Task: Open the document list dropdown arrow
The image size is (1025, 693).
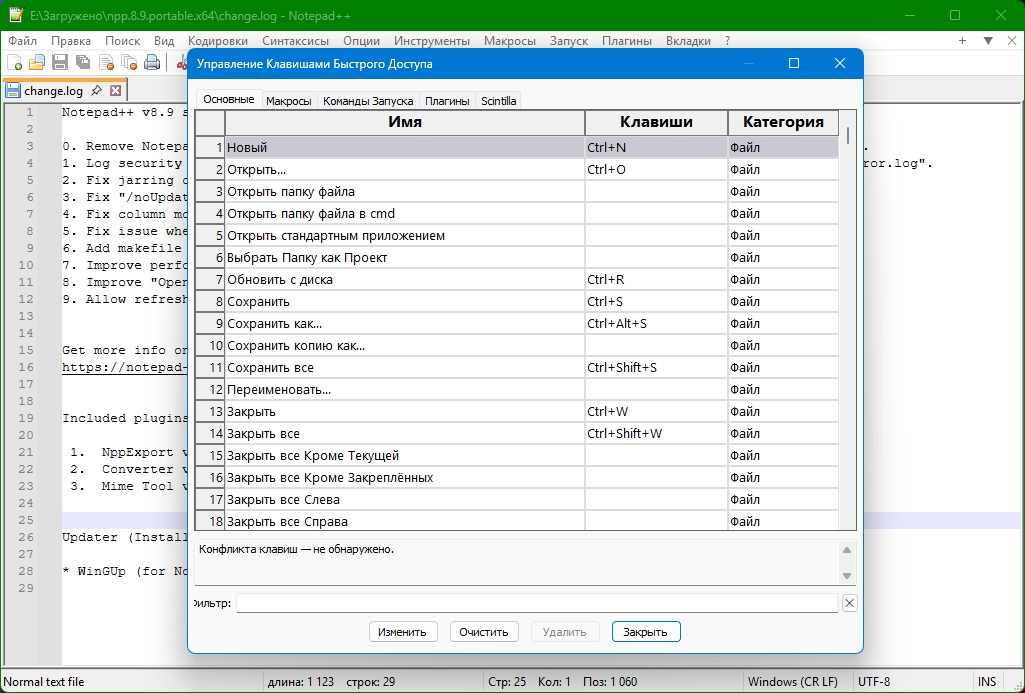Action: [x=987, y=41]
